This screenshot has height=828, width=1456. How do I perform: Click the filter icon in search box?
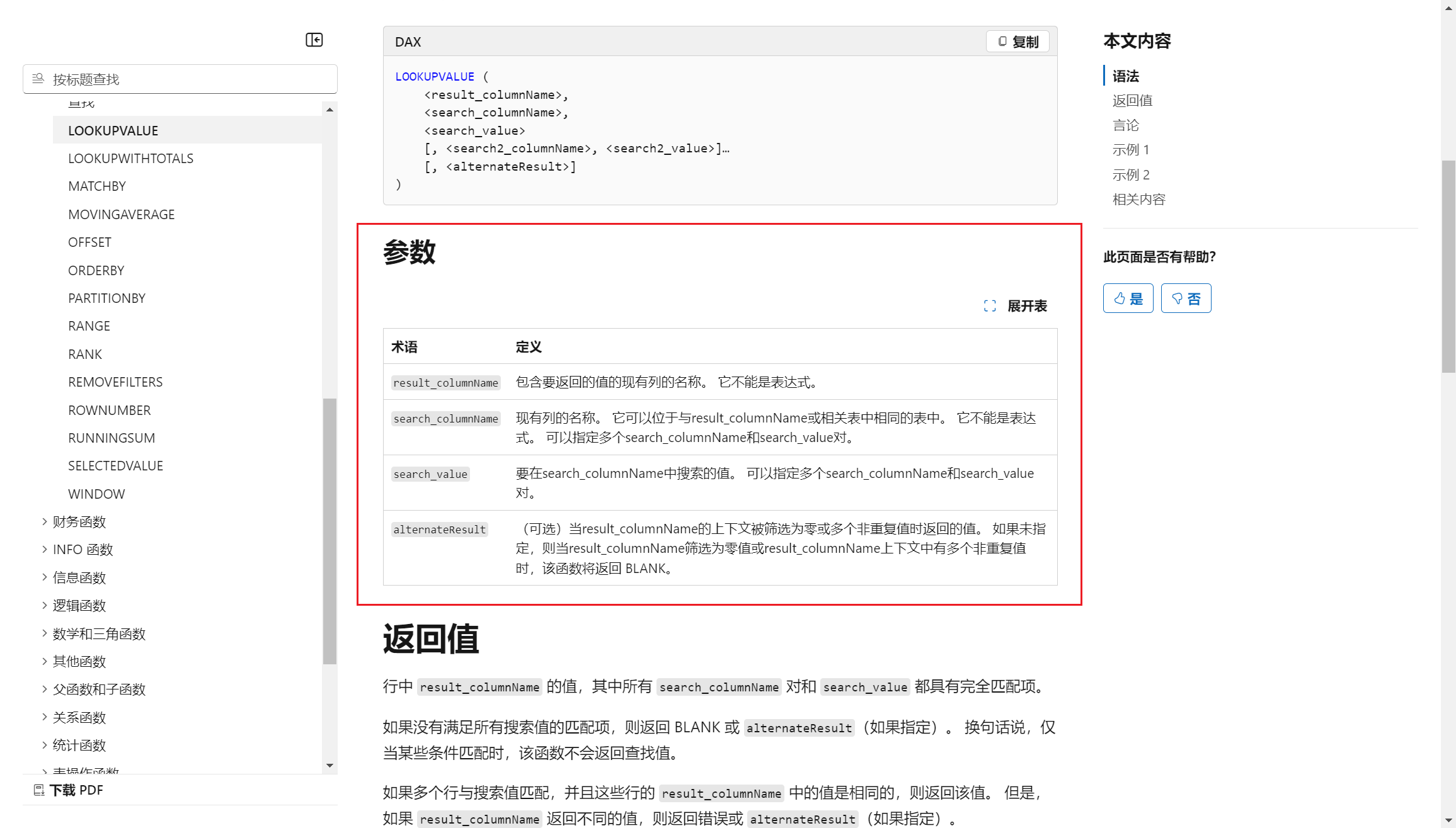pos(38,79)
